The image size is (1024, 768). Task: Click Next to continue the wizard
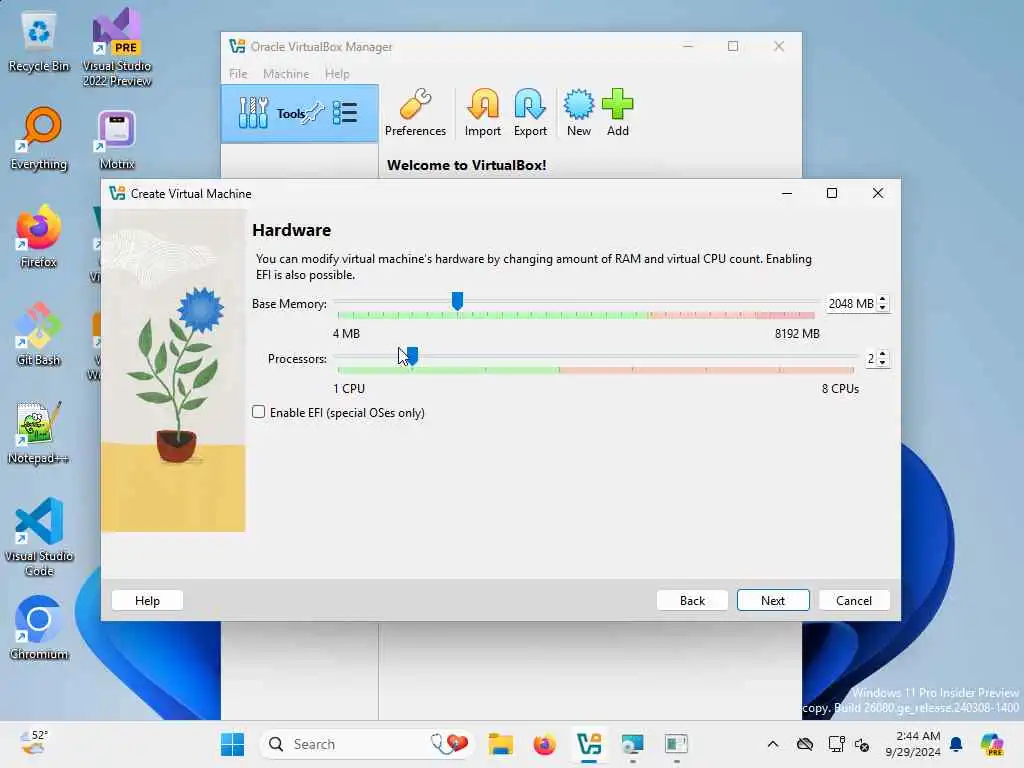click(773, 601)
